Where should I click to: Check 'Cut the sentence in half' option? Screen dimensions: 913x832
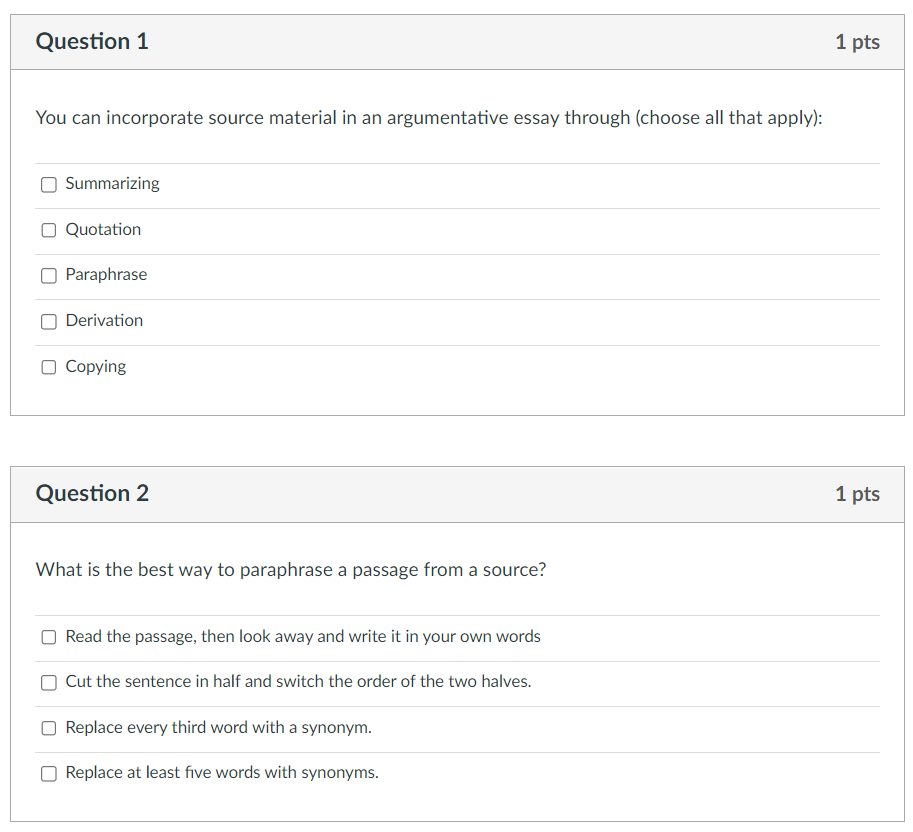click(49, 682)
